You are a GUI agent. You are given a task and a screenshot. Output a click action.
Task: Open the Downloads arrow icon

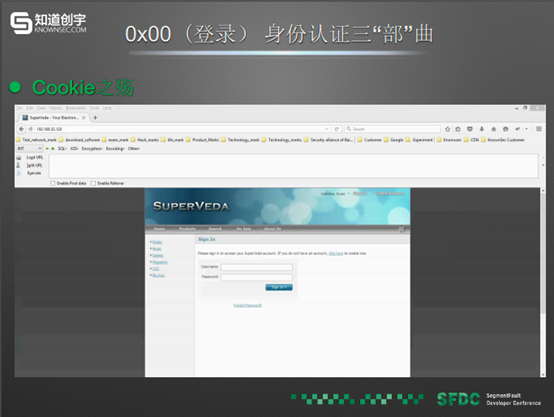(482, 129)
